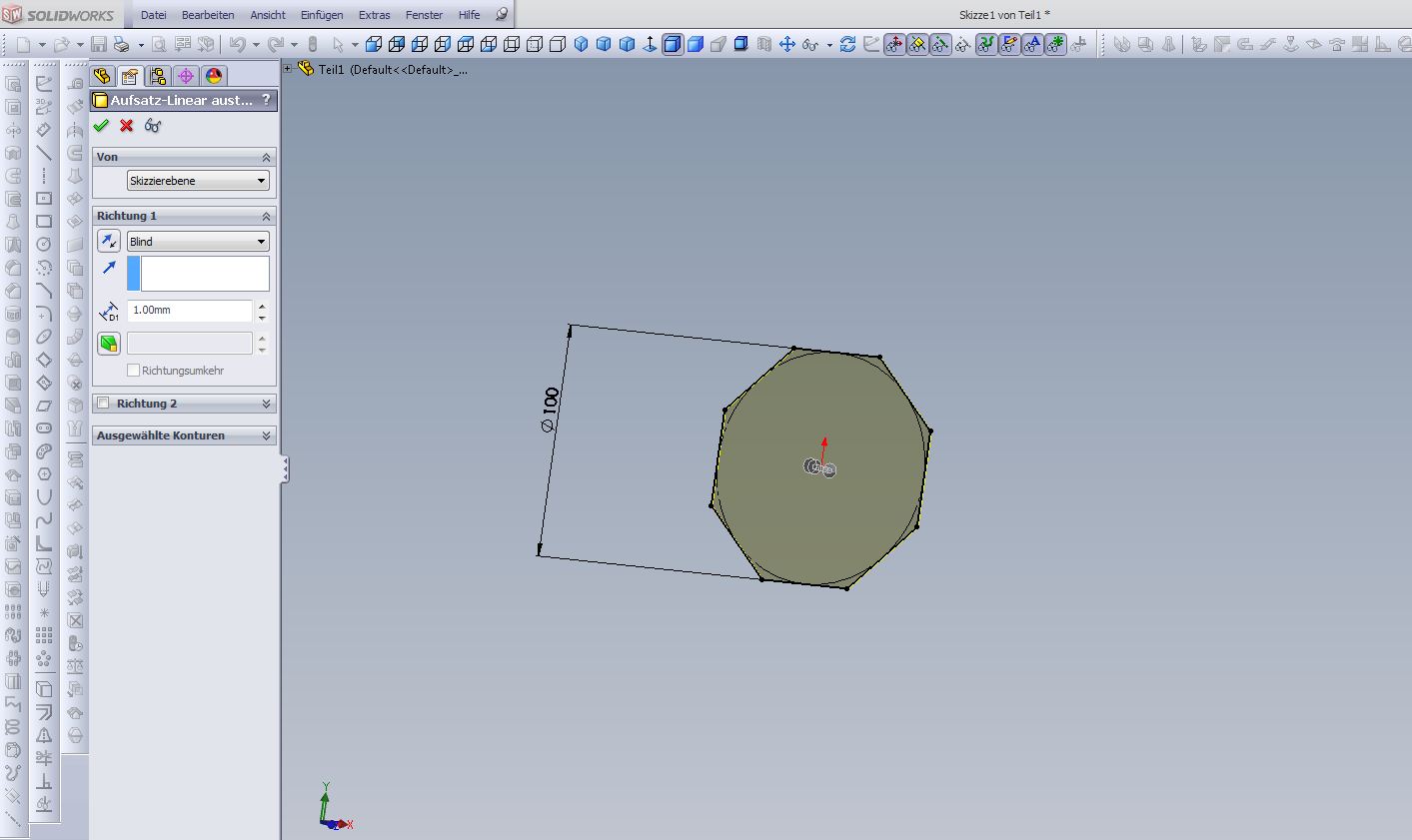Click the Ø100 dimension text
Screen dimensions: 1412x840
[550, 410]
